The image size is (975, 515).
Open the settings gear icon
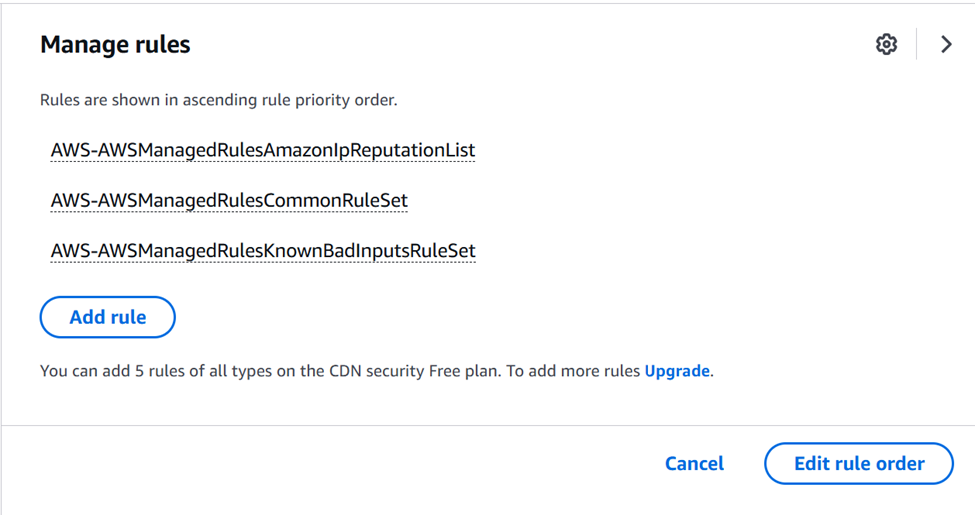(886, 44)
